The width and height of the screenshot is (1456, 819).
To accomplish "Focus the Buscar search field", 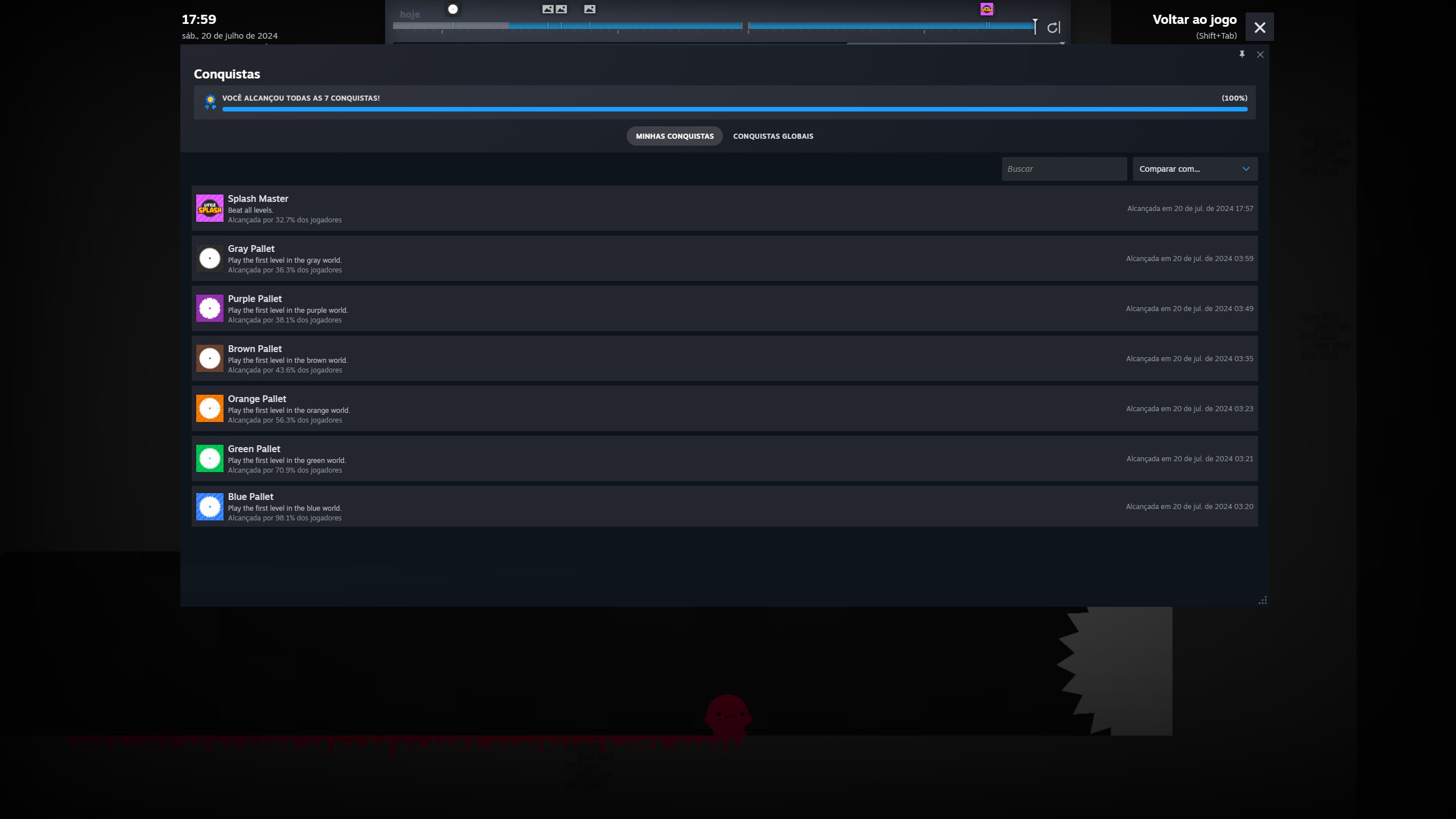I will [x=1064, y=169].
